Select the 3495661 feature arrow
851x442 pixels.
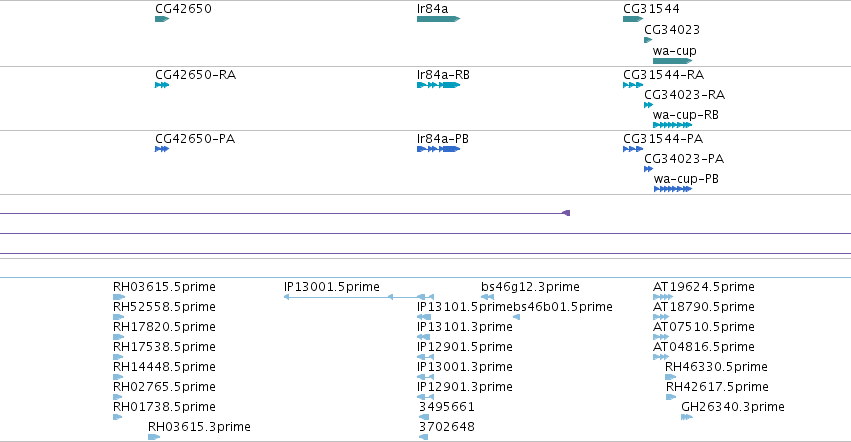(424, 417)
